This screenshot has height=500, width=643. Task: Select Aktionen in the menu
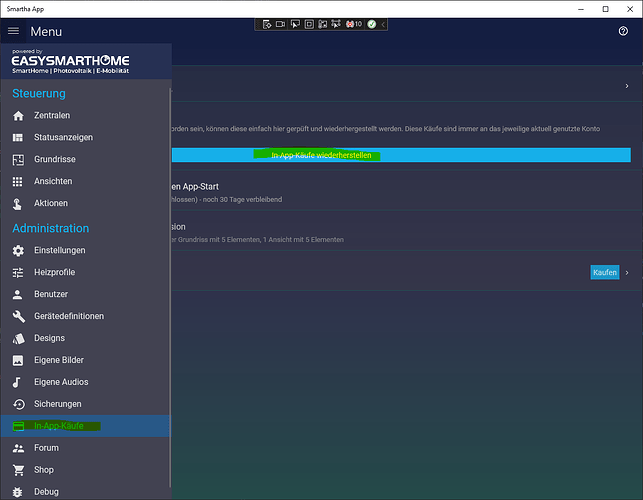pos(51,204)
